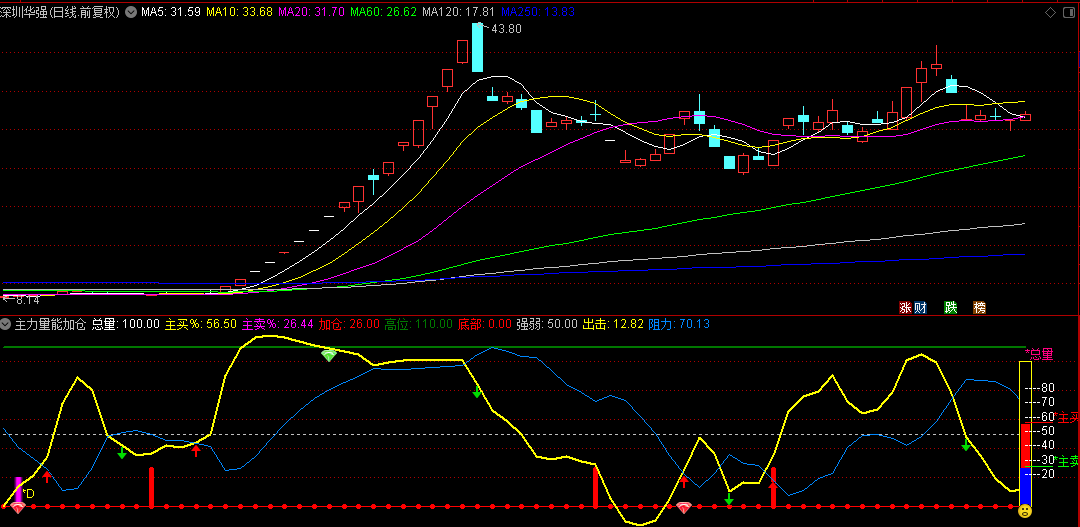
Task: Click the green *主卖 gauge label
Action: coord(1067,462)
